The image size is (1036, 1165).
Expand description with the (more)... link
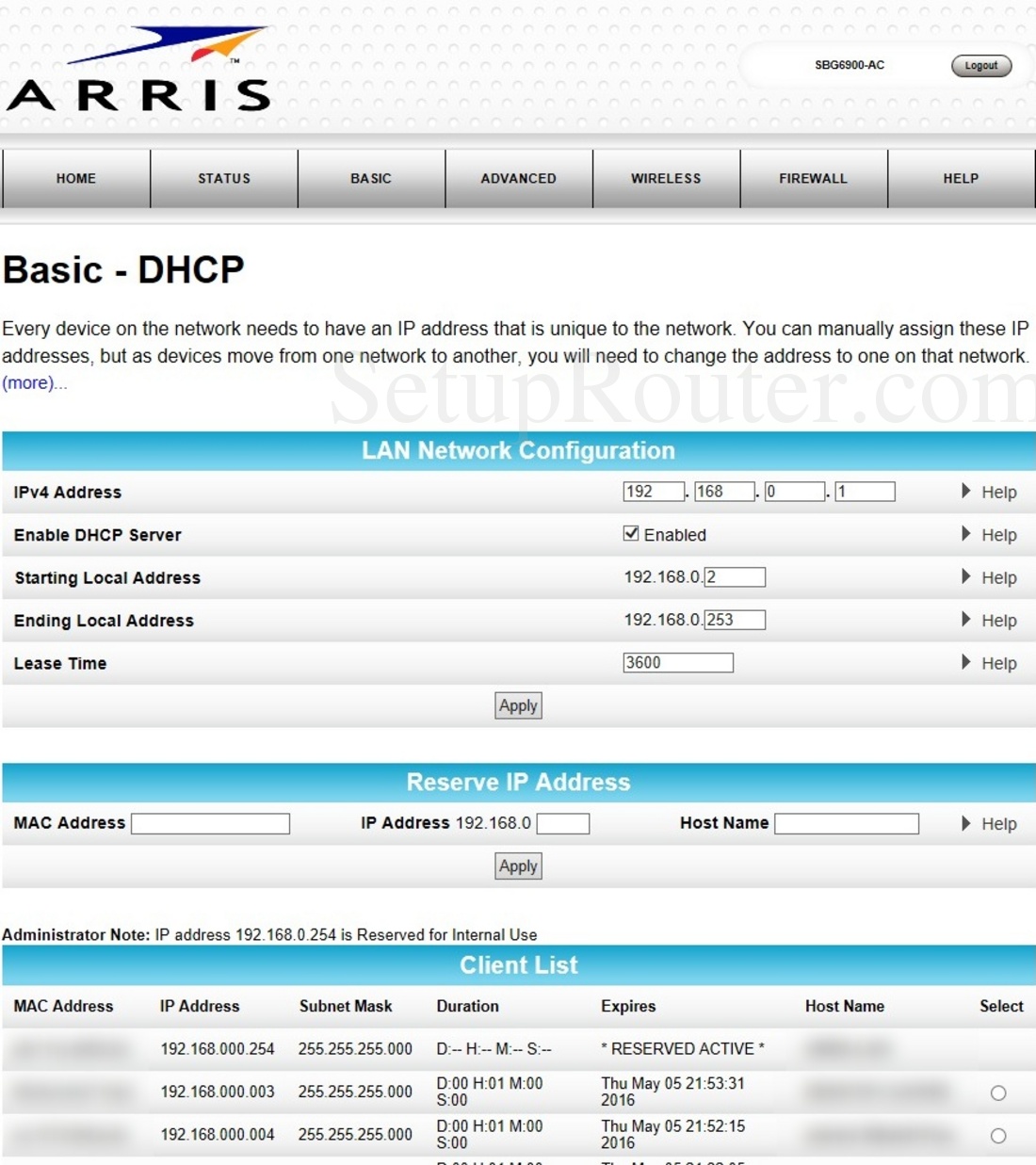(34, 383)
